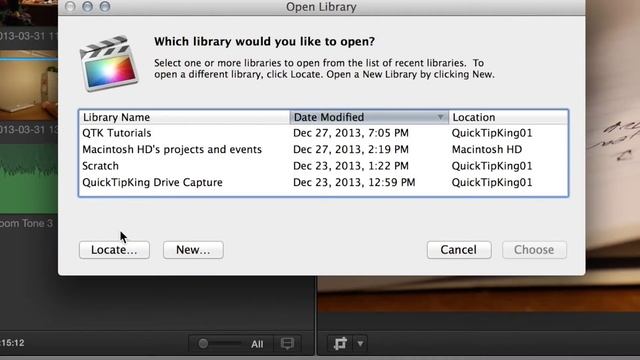Select the QTK Tutorials library row
The image size is (640, 360).
[323, 133]
